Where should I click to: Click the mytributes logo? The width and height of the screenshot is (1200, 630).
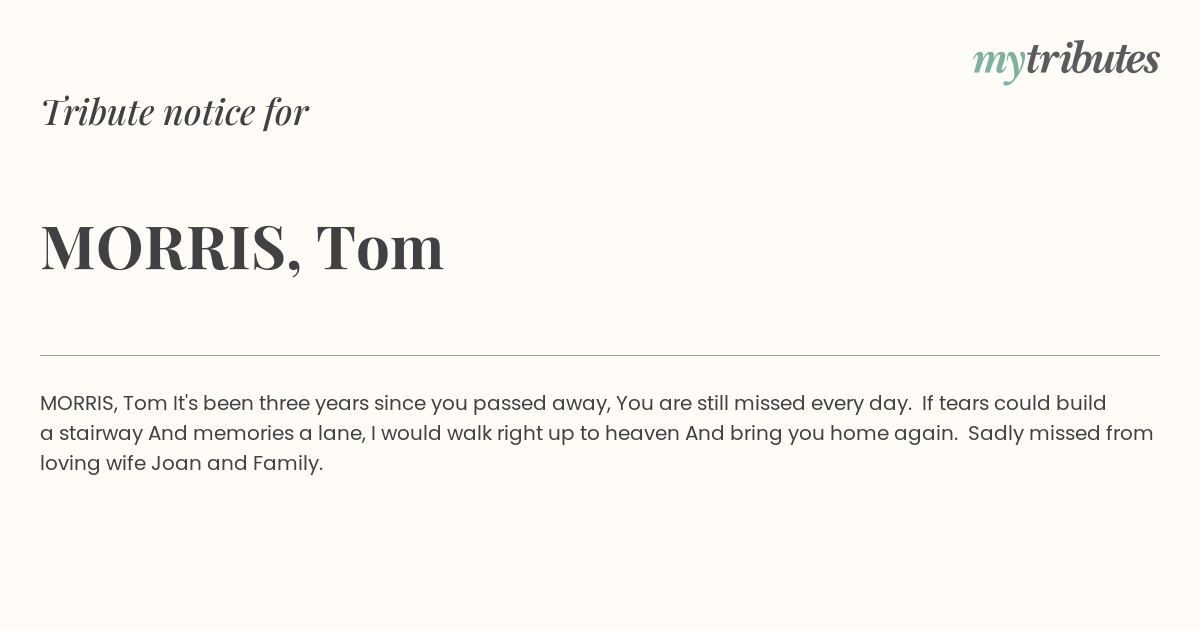[x=1066, y=61]
